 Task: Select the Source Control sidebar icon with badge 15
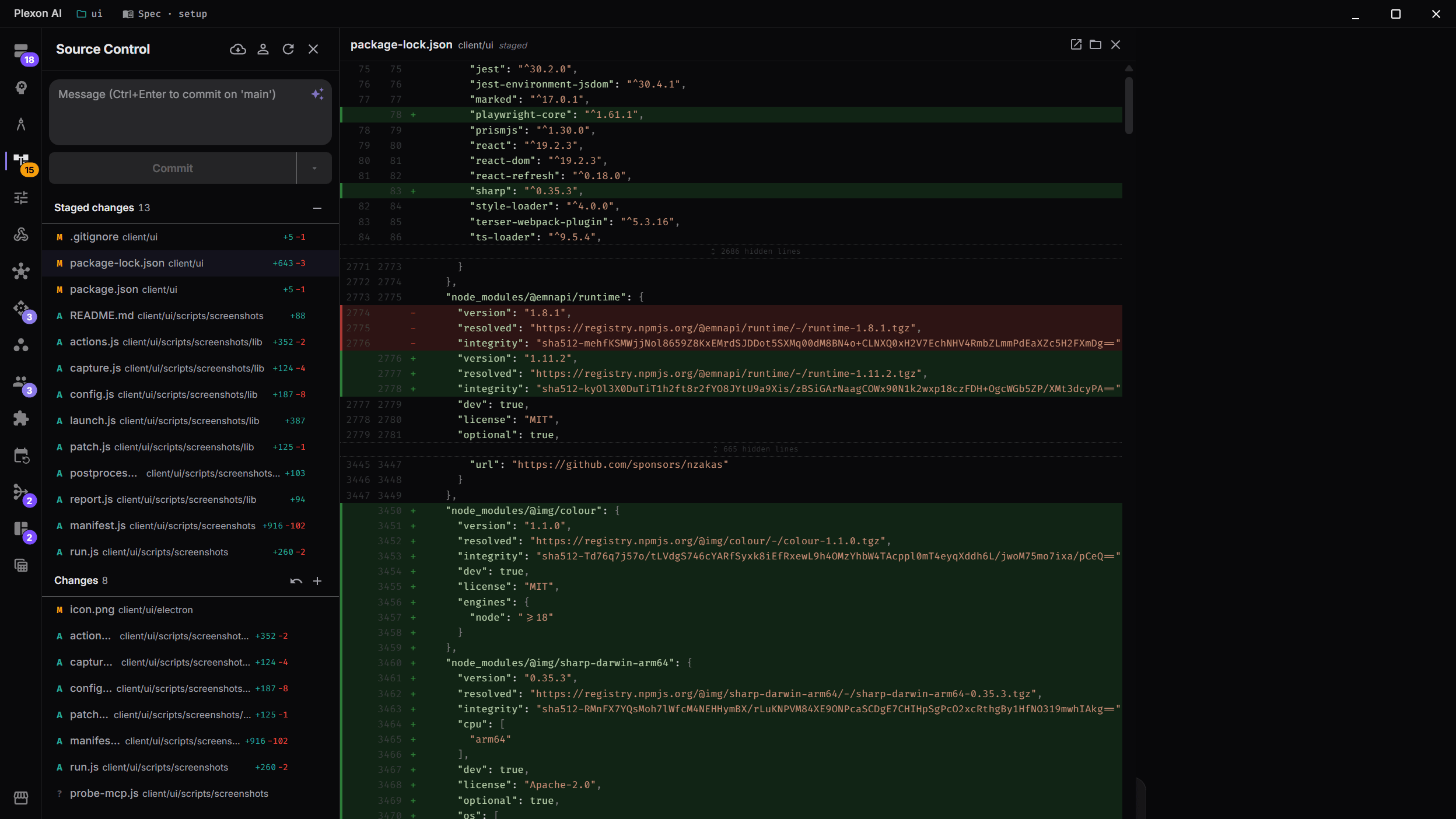click(21, 161)
